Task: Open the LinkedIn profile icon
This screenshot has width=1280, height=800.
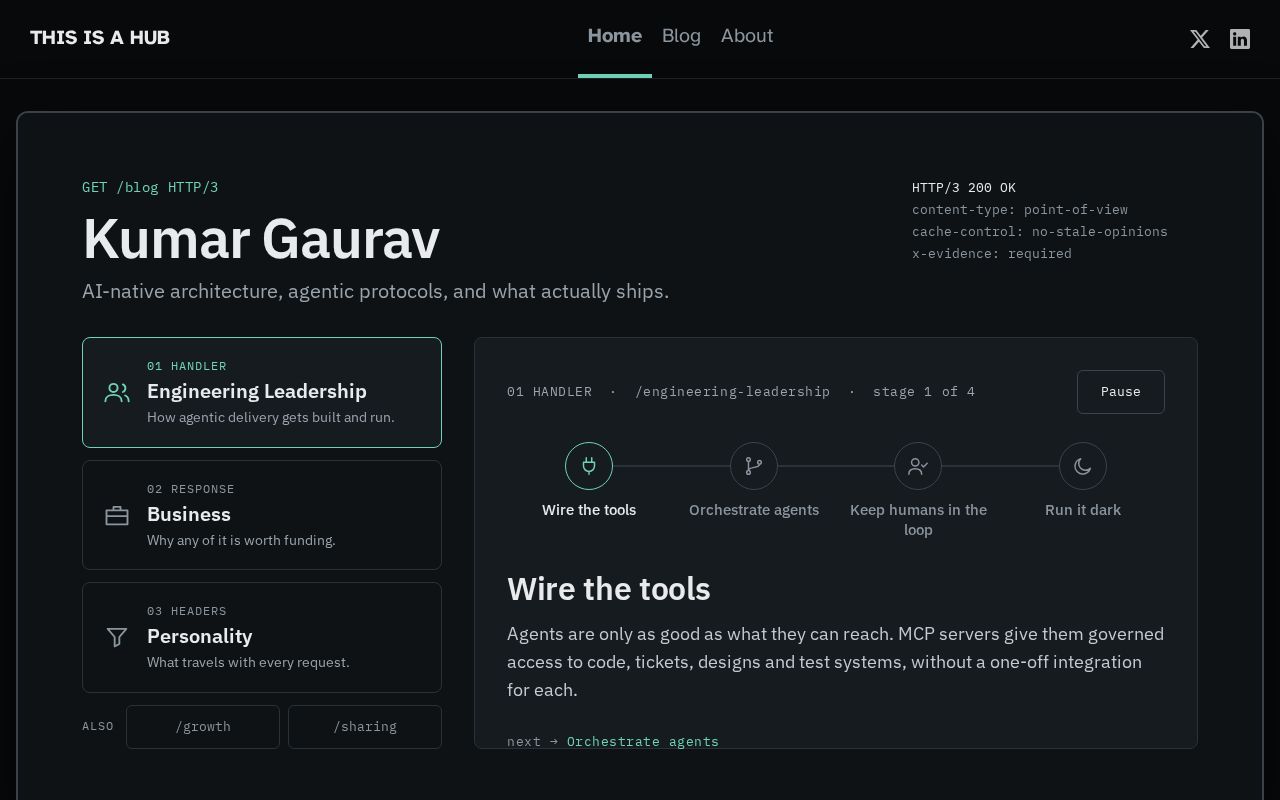Action: point(1240,39)
